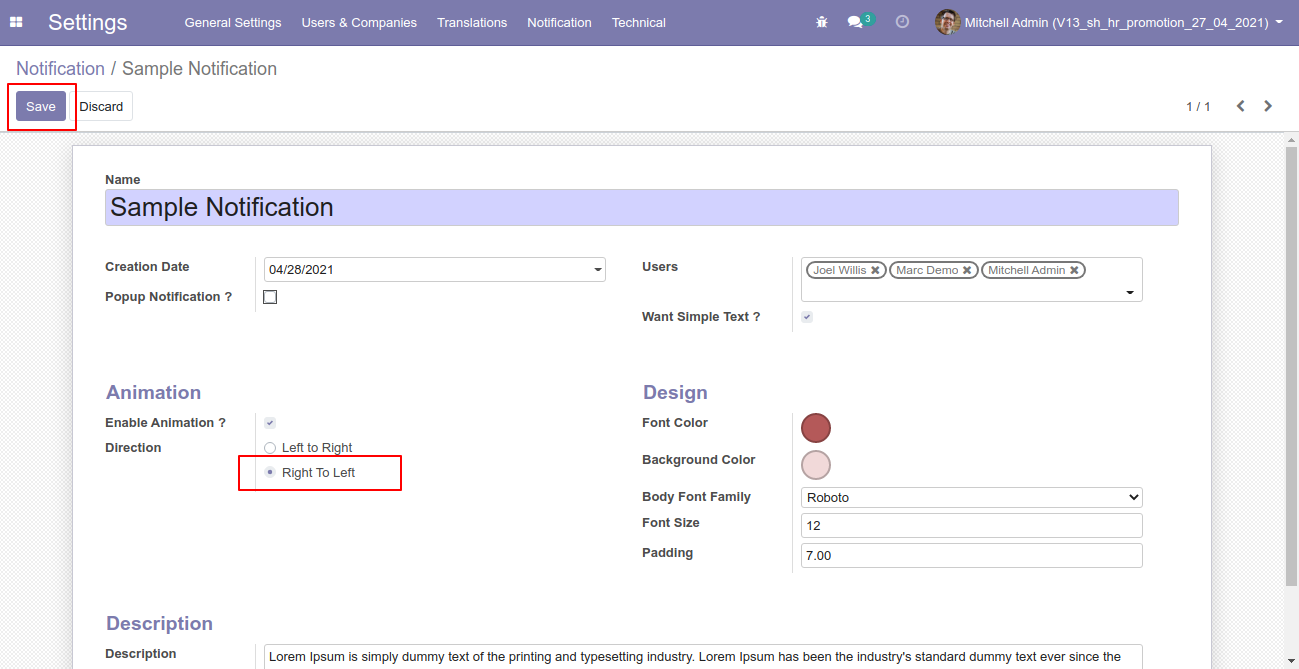The height and width of the screenshot is (669, 1299).
Task: Click Settings app title
Action: coord(88,22)
